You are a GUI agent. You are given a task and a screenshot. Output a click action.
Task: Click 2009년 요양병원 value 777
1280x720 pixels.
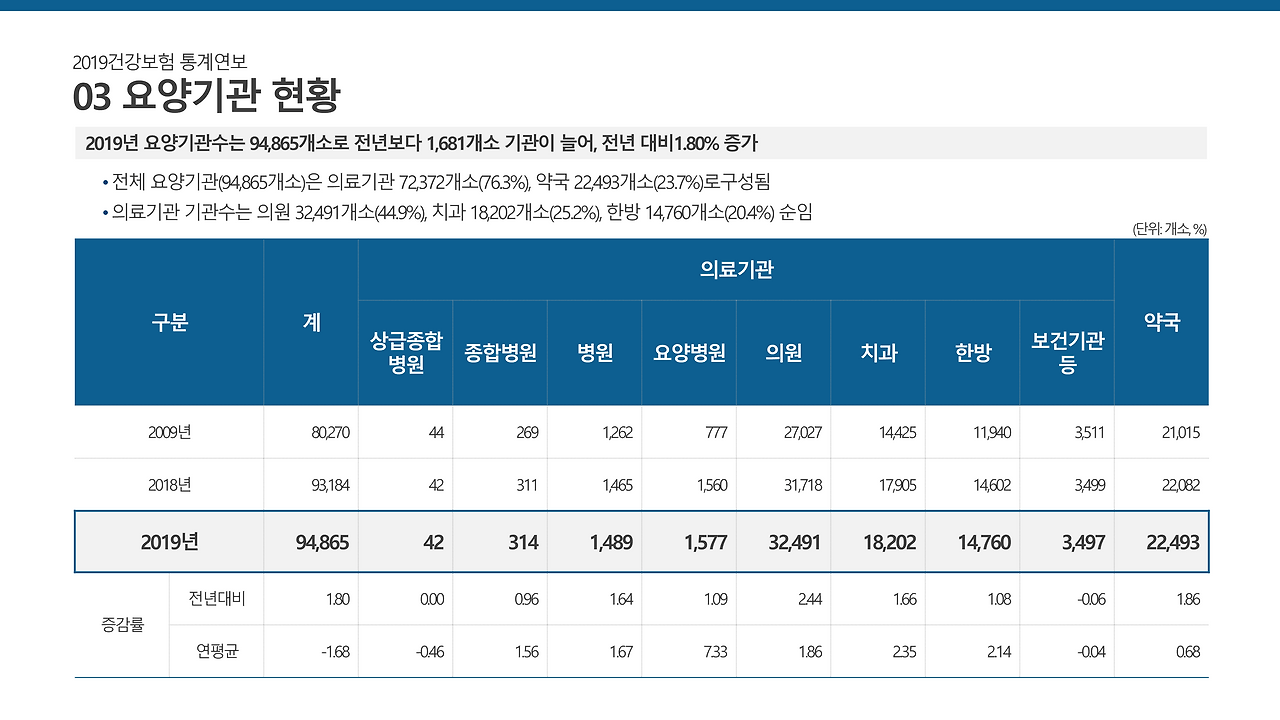point(716,433)
